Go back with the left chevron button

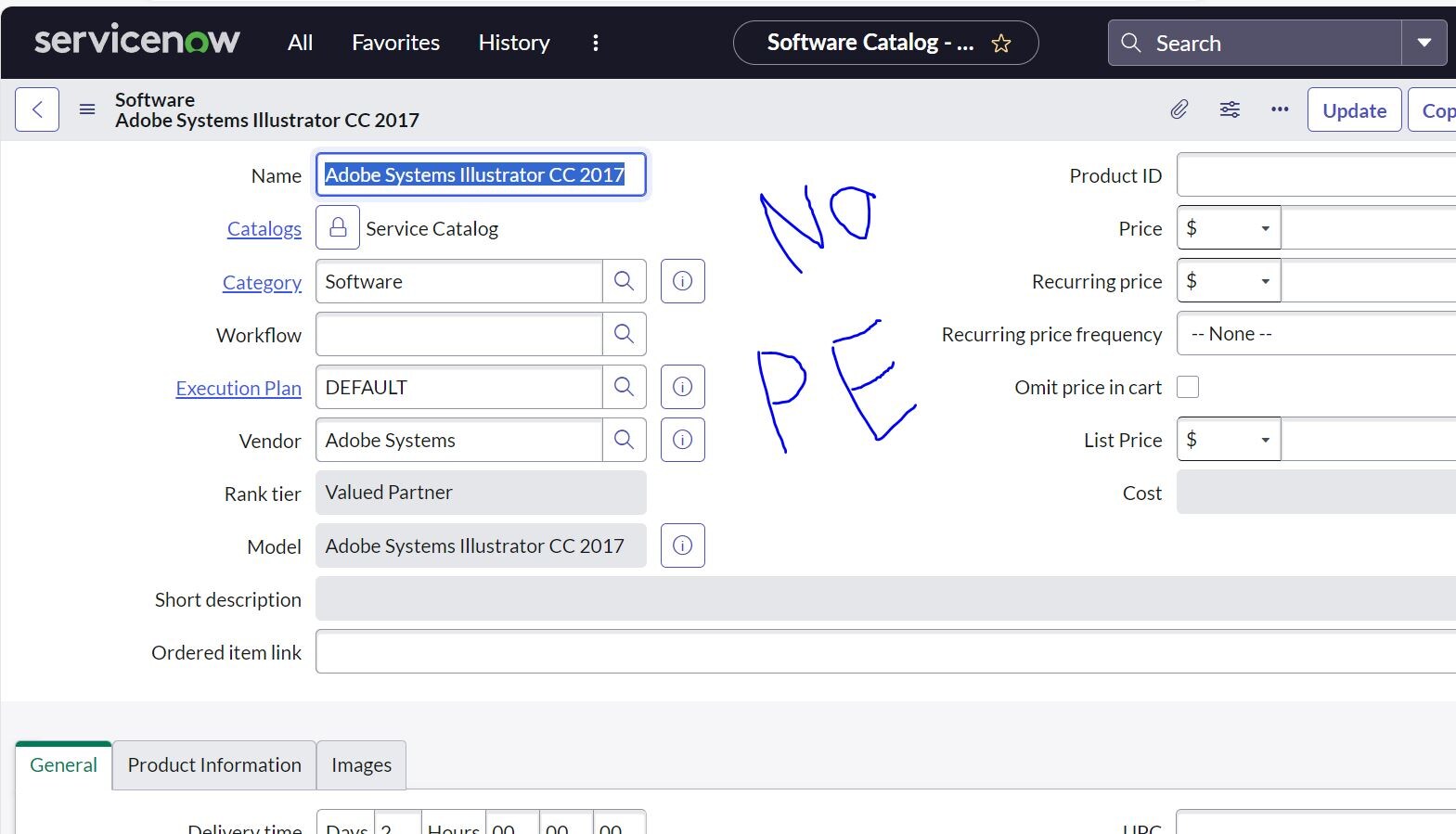point(37,109)
